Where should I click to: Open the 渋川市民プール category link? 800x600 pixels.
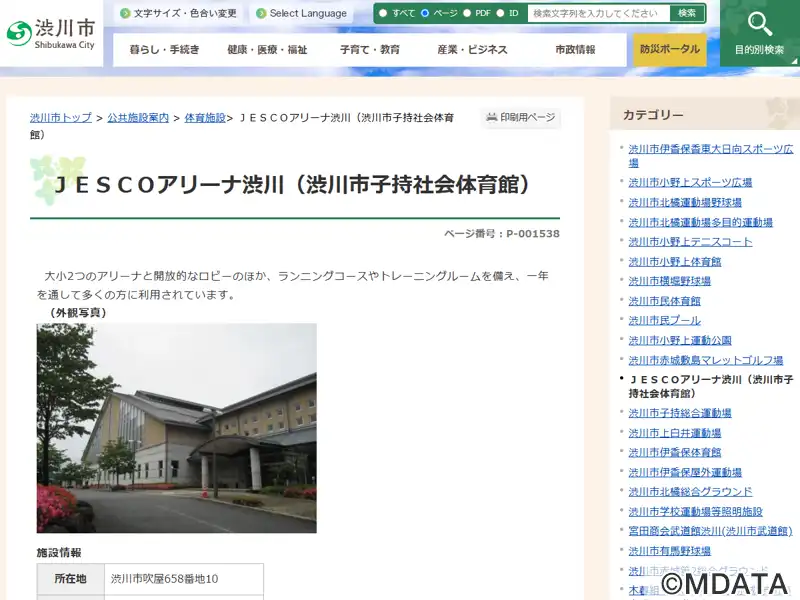(664, 320)
